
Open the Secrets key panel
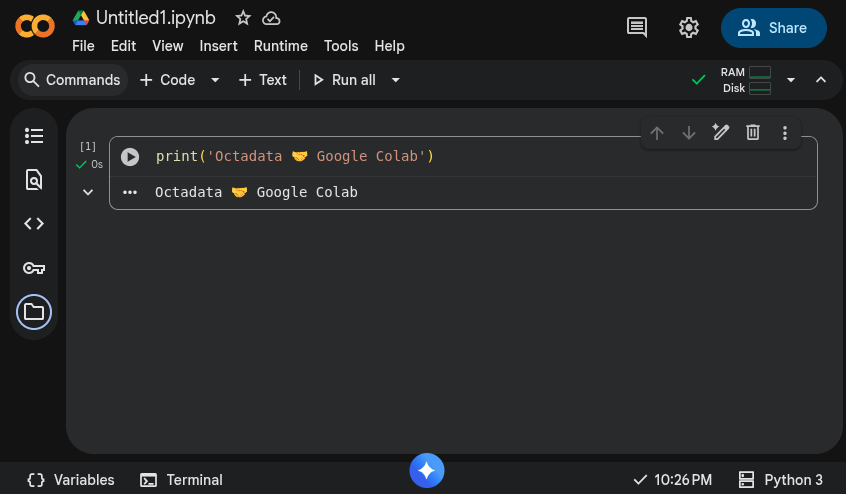[x=34, y=268]
